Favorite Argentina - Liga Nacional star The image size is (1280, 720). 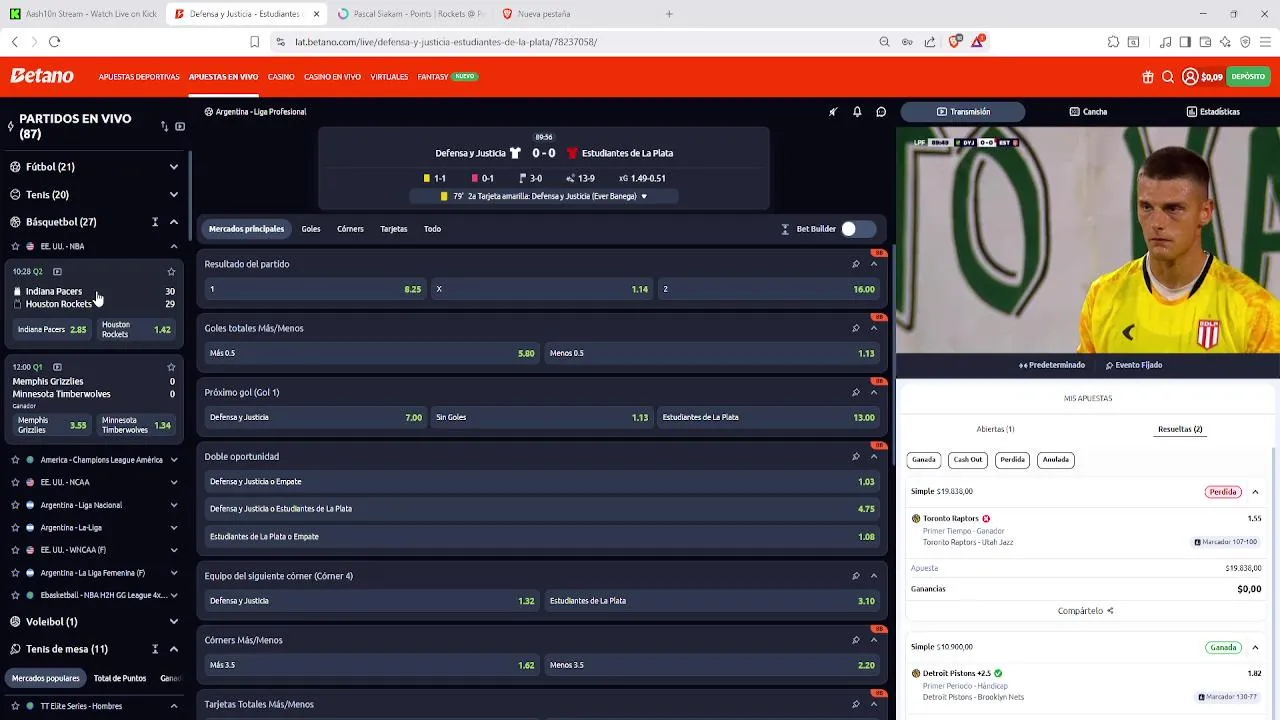(x=15, y=505)
